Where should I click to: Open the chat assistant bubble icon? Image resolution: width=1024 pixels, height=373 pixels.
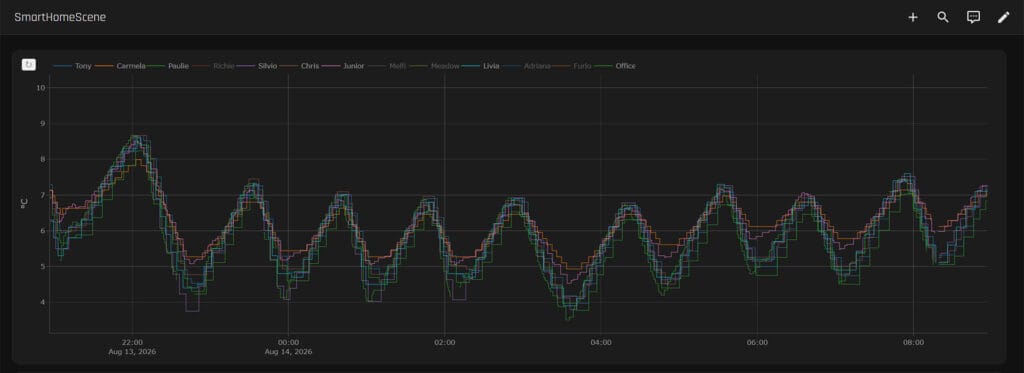coord(973,18)
